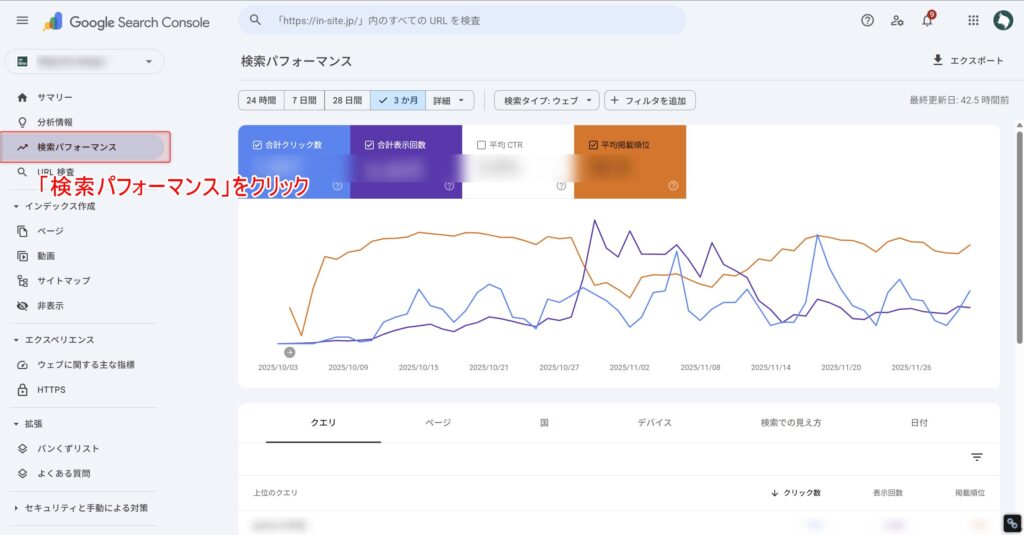Open the help question mark icon

click(867, 20)
